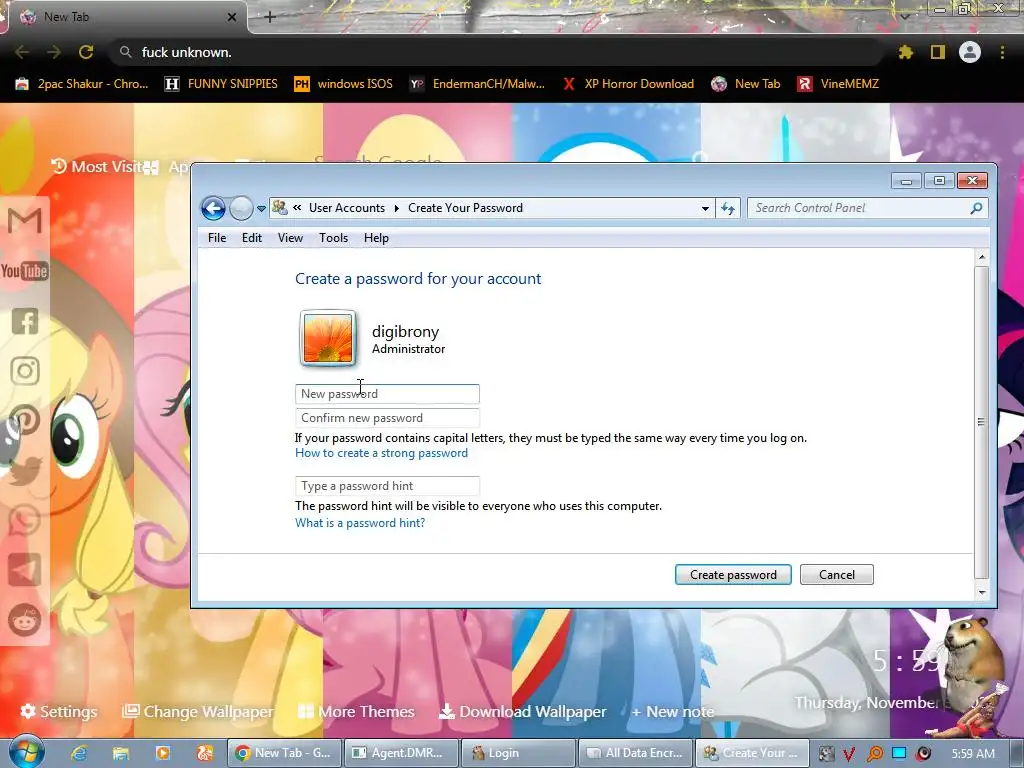The height and width of the screenshot is (768, 1024).
Task: Open Instagram from the sidebar
Action: coord(25,371)
